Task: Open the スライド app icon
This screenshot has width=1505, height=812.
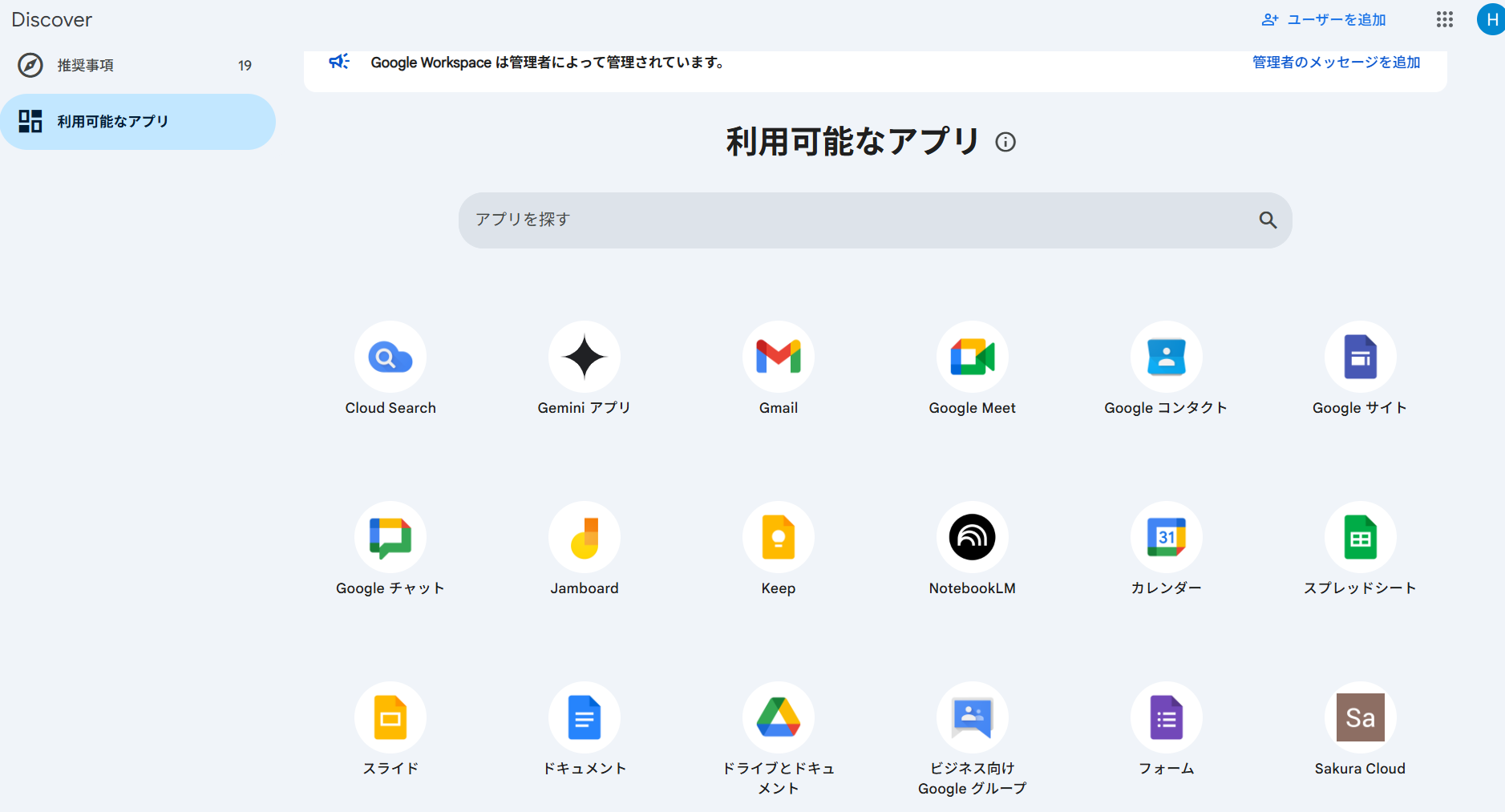Action: coord(390,717)
